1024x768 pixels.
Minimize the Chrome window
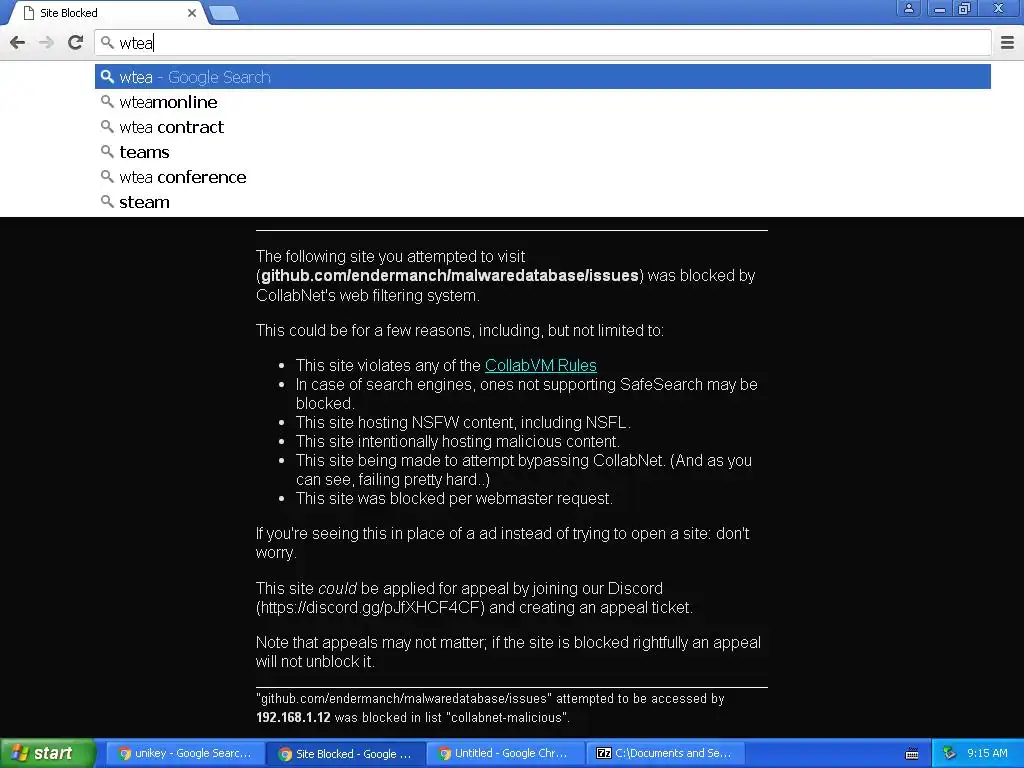[x=940, y=8]
